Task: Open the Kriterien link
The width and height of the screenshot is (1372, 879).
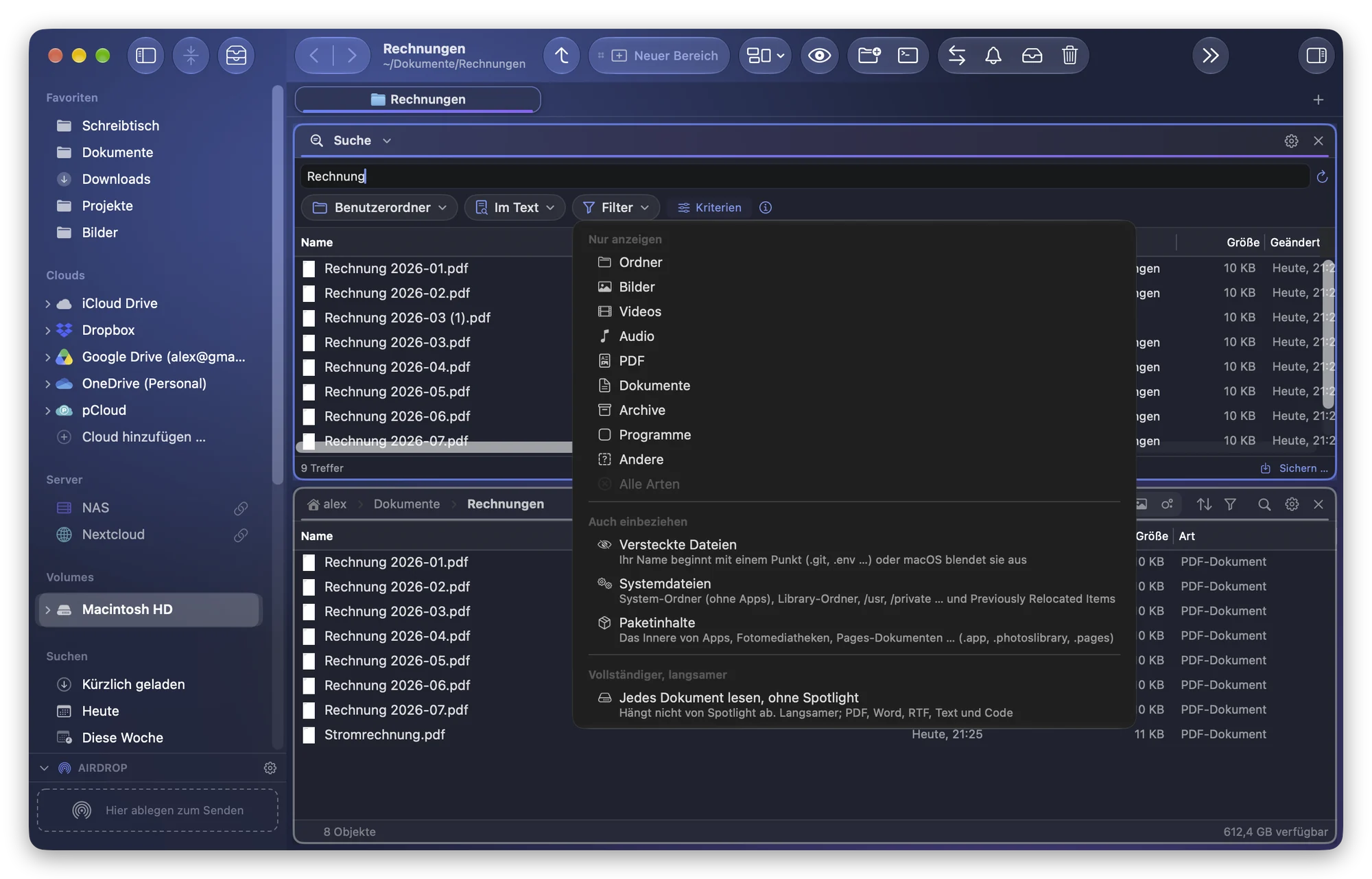Action: [x=709, y=207]
